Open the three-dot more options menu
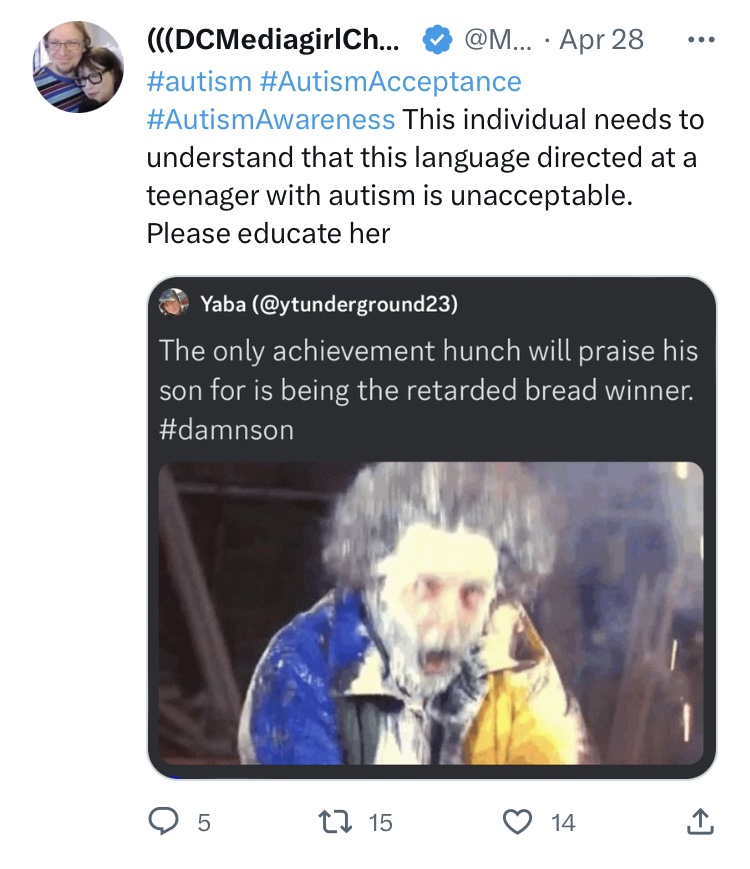Screen dimensions: 750x869 click(x=701, y=40)
